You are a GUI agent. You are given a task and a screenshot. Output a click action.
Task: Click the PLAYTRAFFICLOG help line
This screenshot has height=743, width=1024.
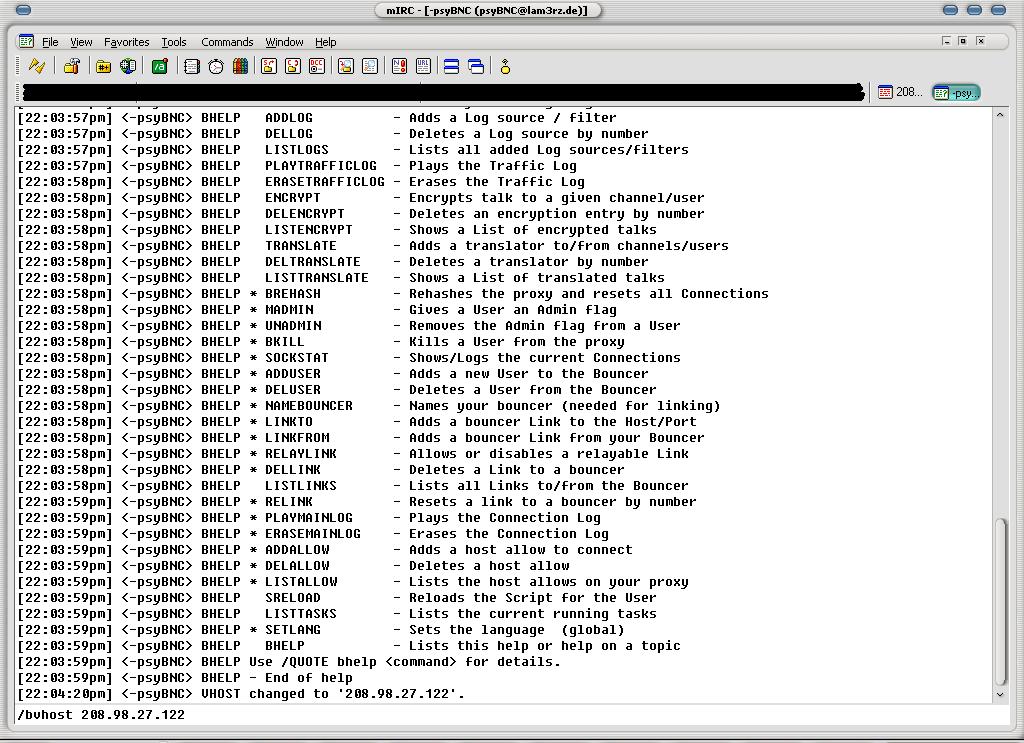pyautogui.click(x=297, y=166)
